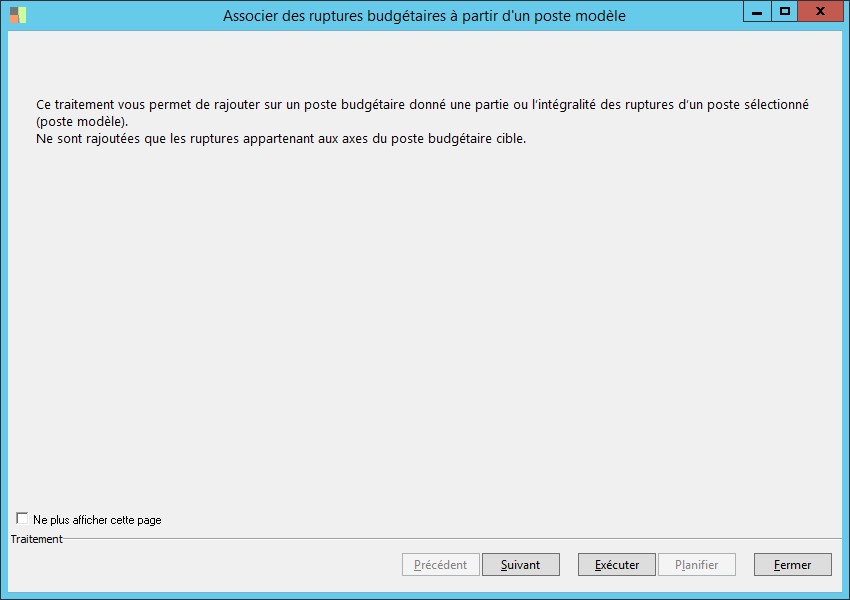The width and height of the screenshot is (850, 600).
Task: Click the disabled Planifier button
Action: tap(696, 565)
